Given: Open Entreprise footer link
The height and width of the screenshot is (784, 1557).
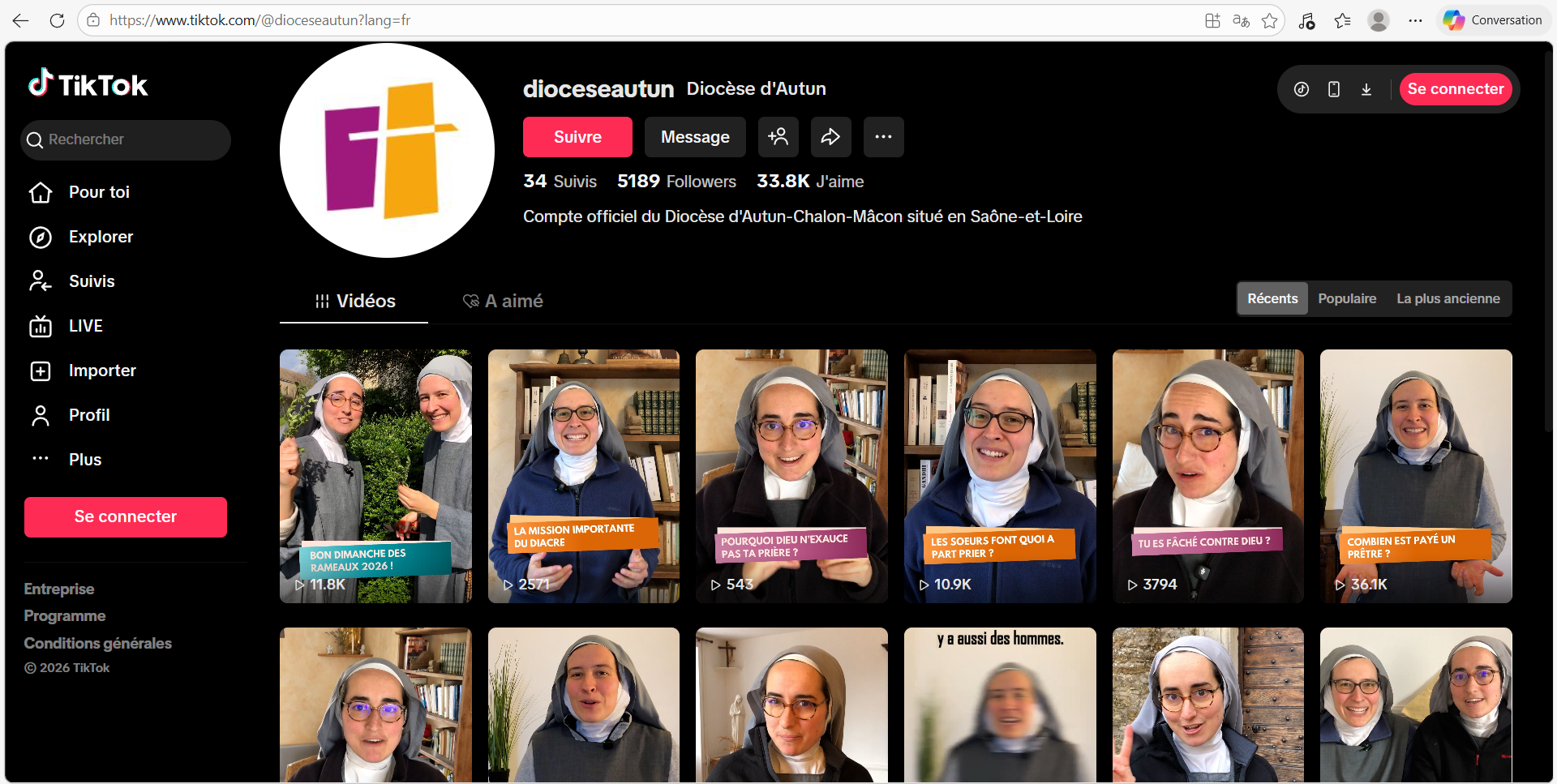Looking at the screenshot, I should point(59,589).
